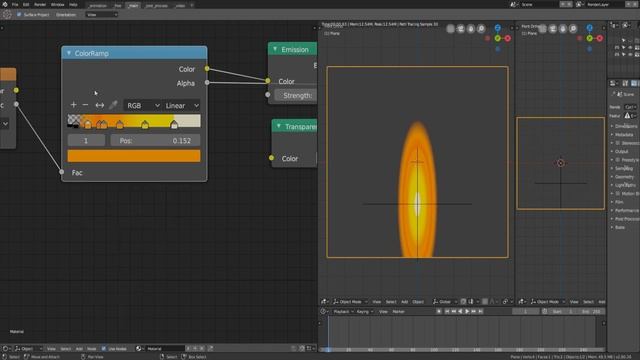Collapse the Emission node
This screenshot has width=640, height=360.
[275, 49]
